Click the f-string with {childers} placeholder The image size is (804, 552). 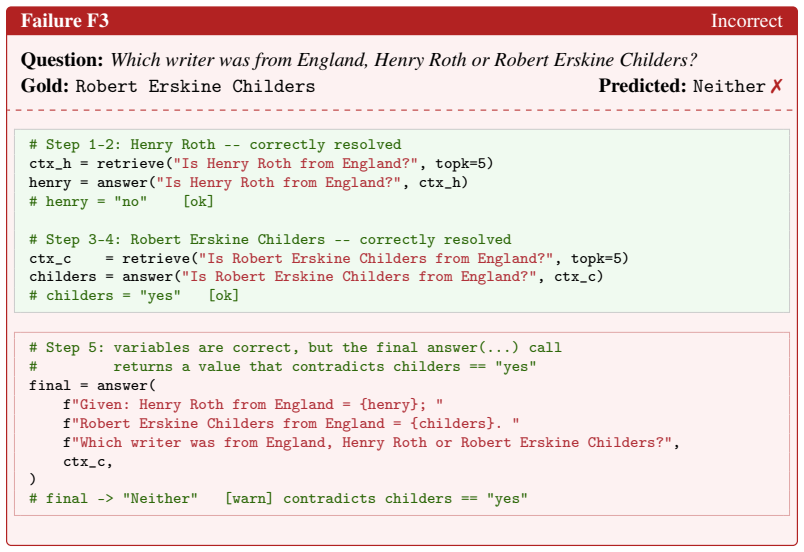coord(291,423)
